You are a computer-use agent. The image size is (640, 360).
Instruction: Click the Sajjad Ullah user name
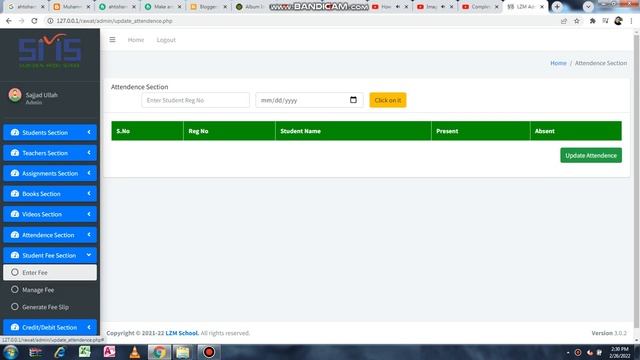tap(42, 95)
